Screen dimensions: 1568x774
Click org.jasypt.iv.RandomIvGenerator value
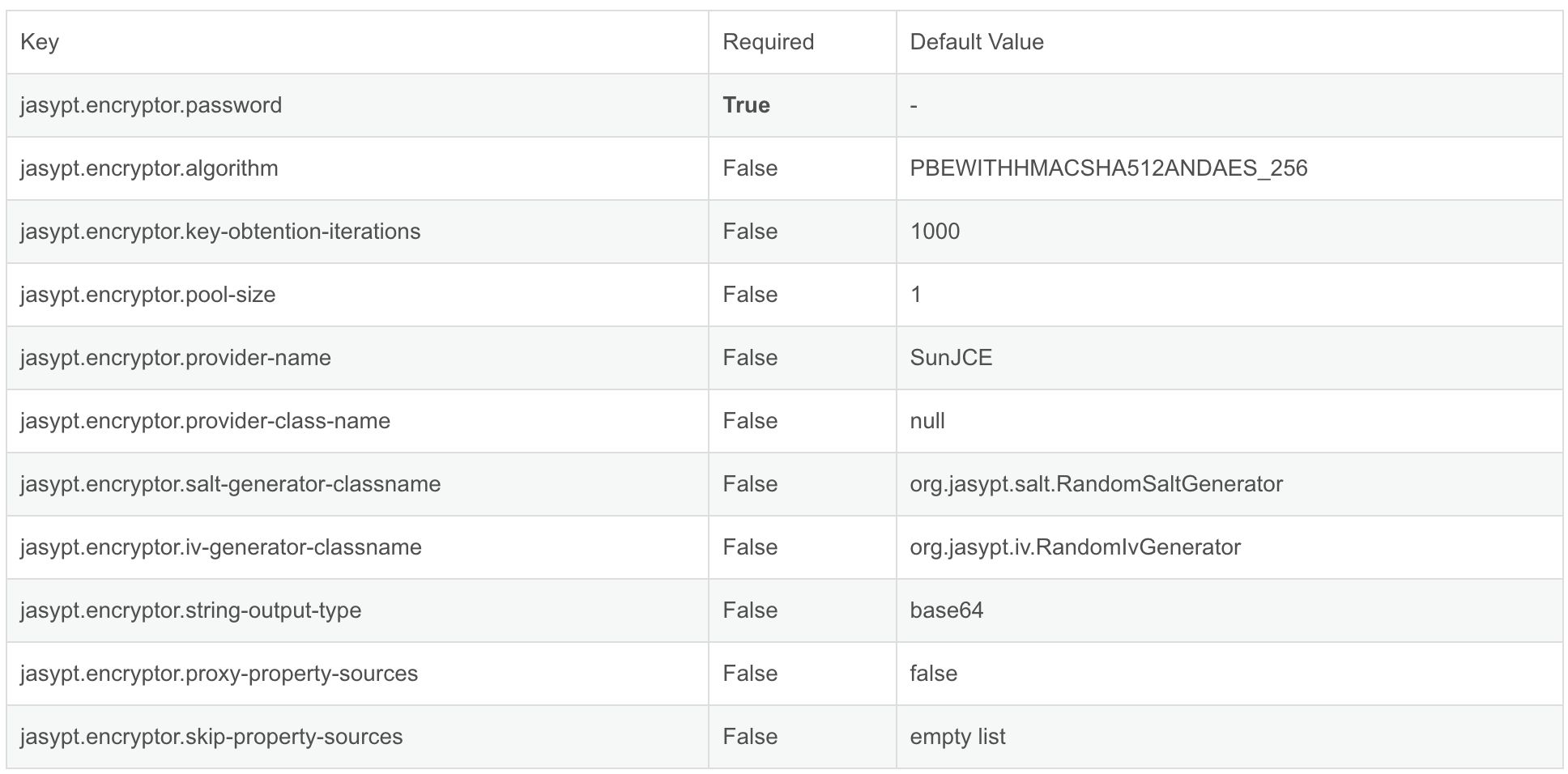[1075, 547]
